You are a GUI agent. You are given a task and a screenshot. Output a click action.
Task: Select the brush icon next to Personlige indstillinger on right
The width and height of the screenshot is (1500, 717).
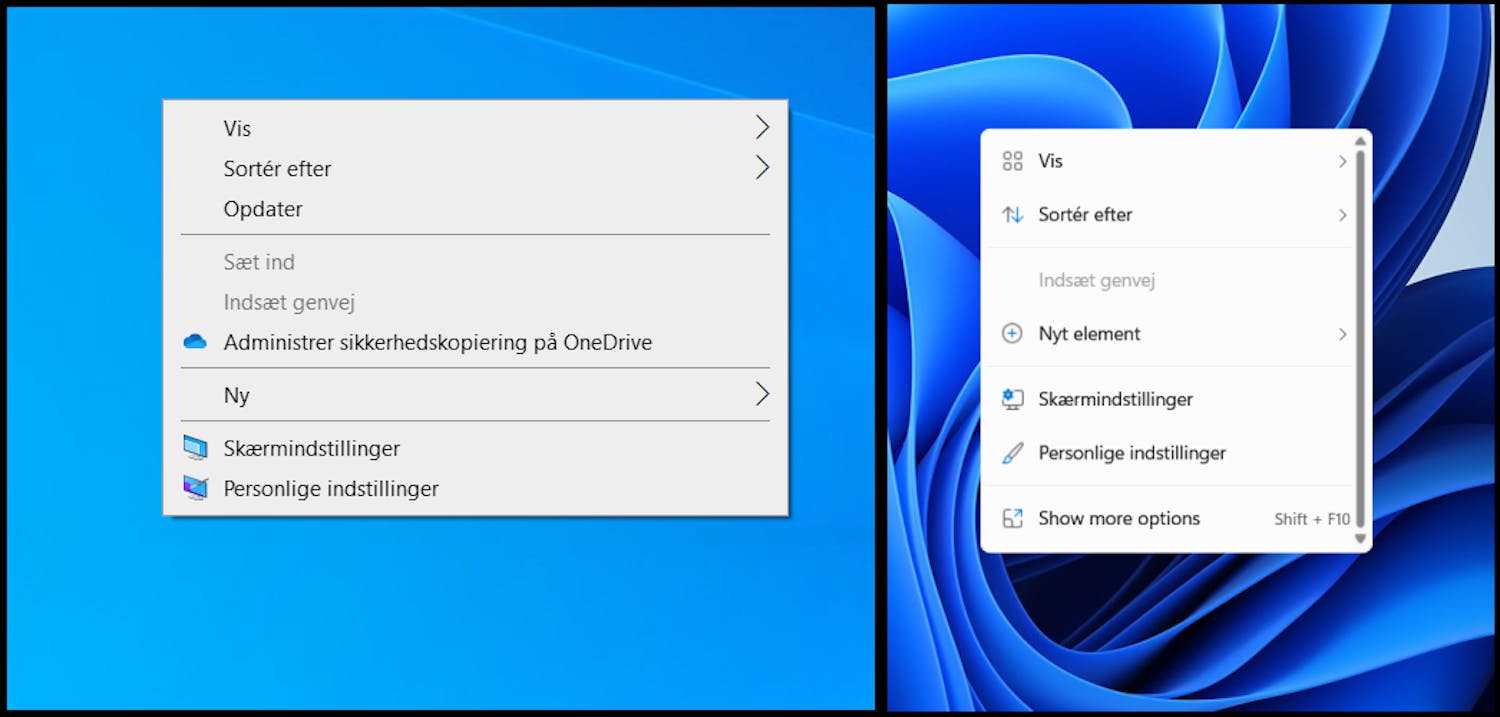1012,452
